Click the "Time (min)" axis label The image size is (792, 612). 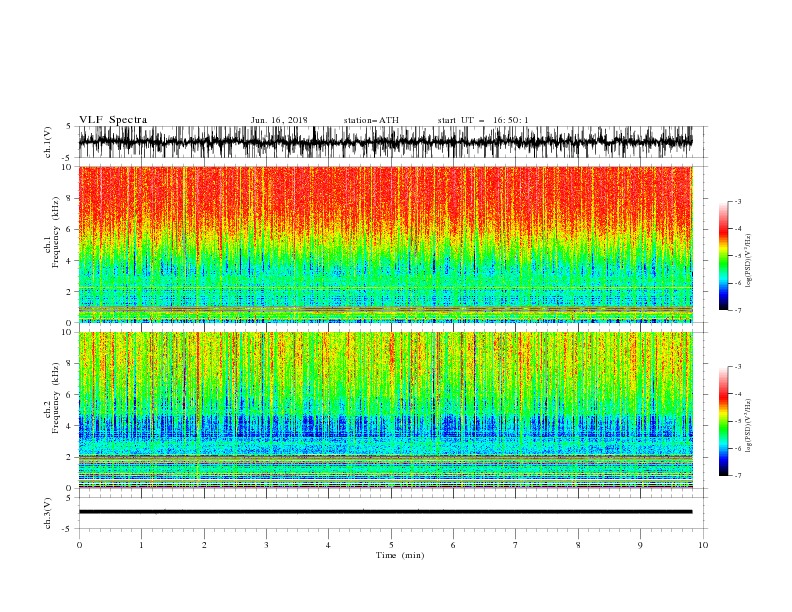pos(400,555)
